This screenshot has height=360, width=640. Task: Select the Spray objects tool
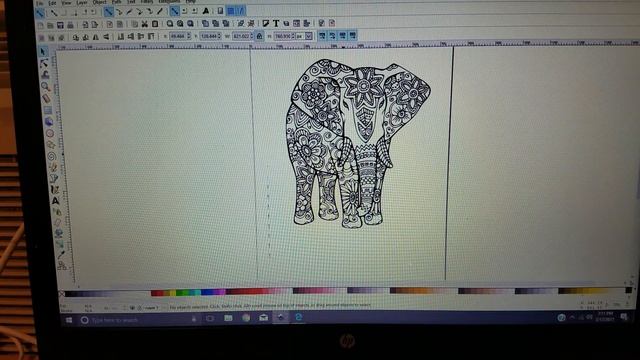pyautogui.click(x=56, y=212)
